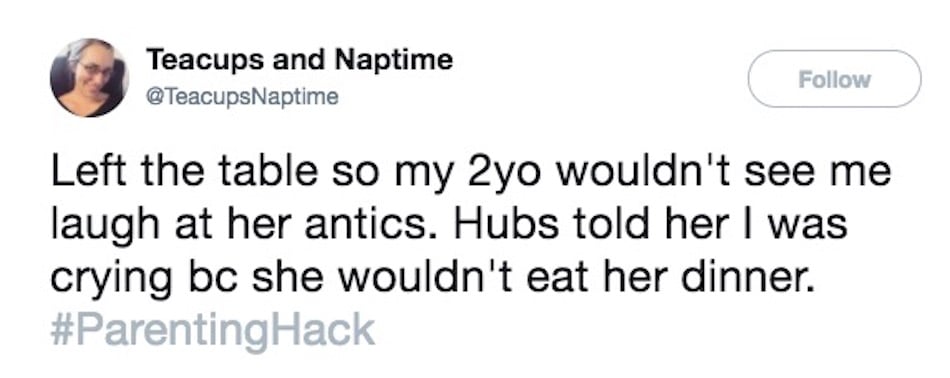Click the Follow button

click(x=834, y=79)
